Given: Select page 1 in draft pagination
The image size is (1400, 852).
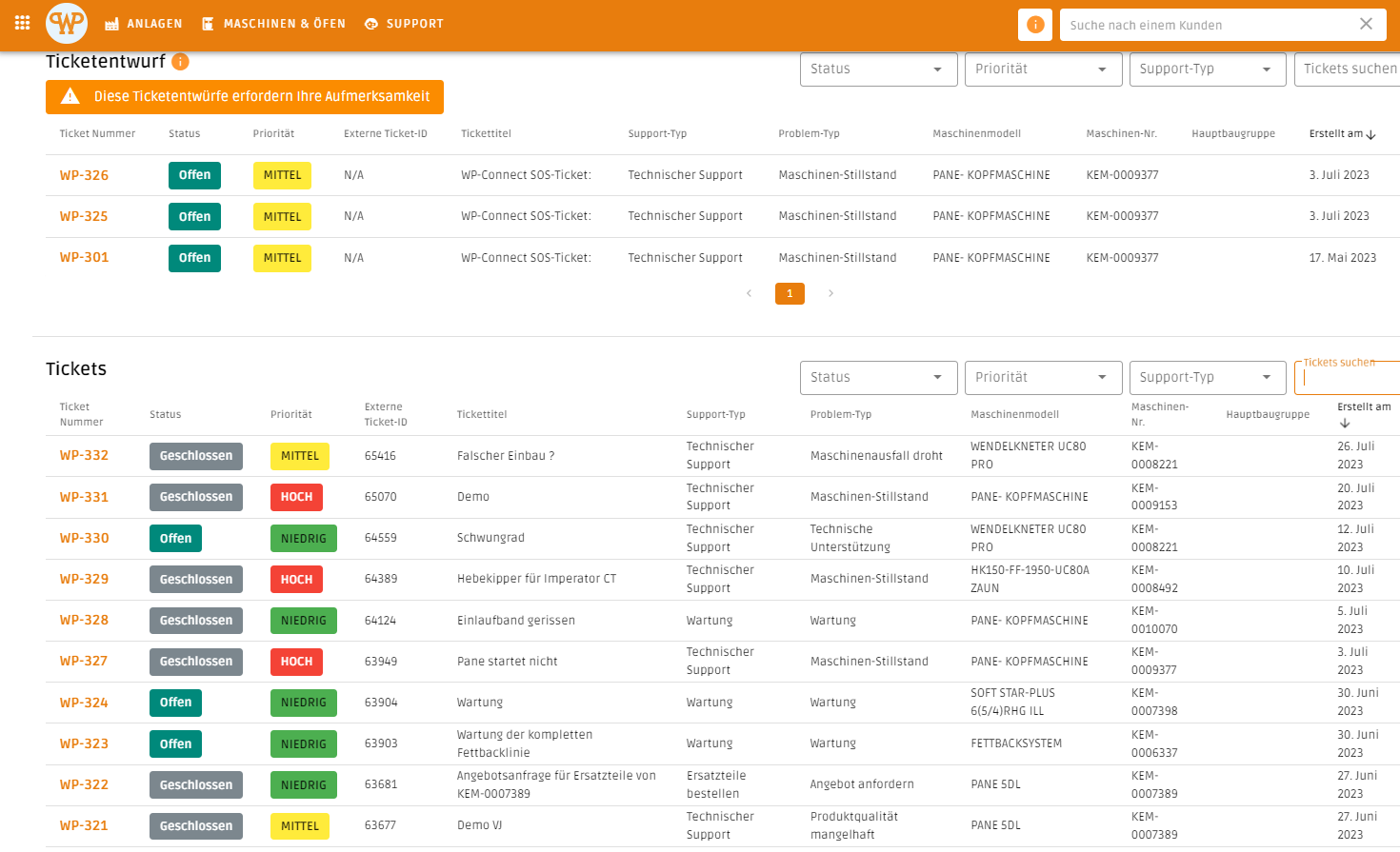Looking at the screenshot, I should tap(790, 293).
